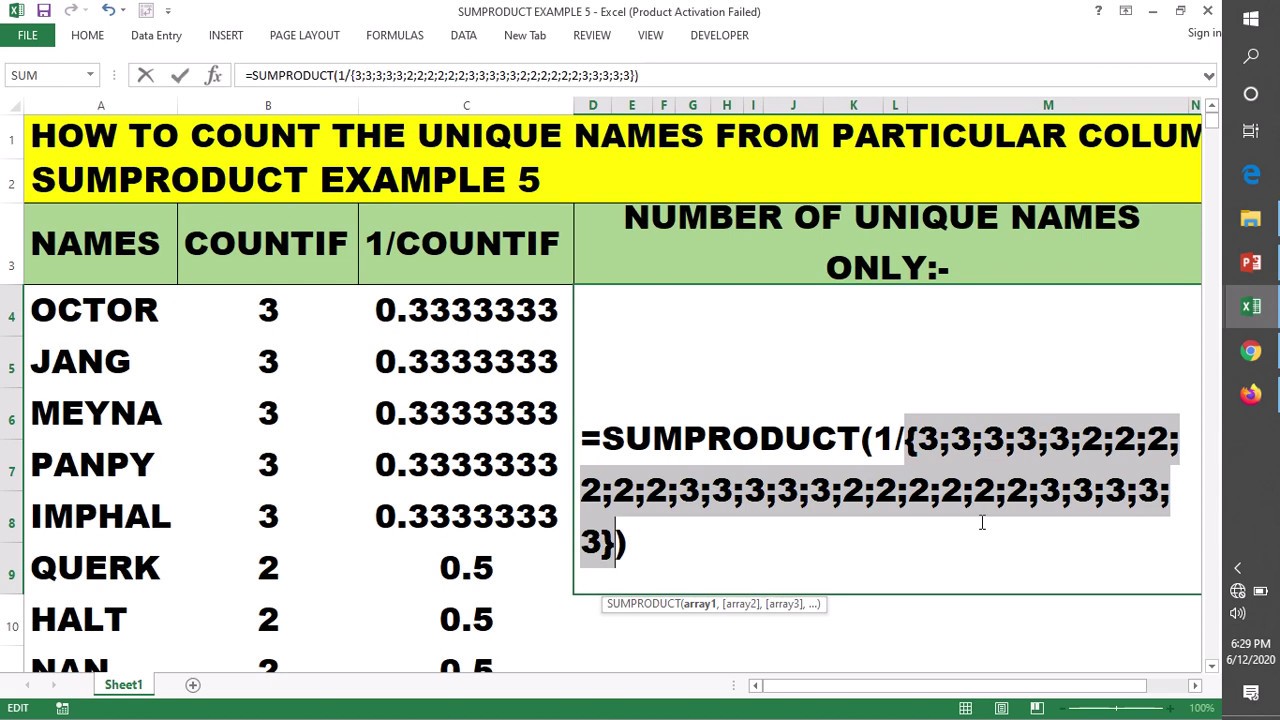The height and width of the screenshot is (720, 1280).
Task: Click the macro recording icon in status bar
Action: [x=62, y=708]
